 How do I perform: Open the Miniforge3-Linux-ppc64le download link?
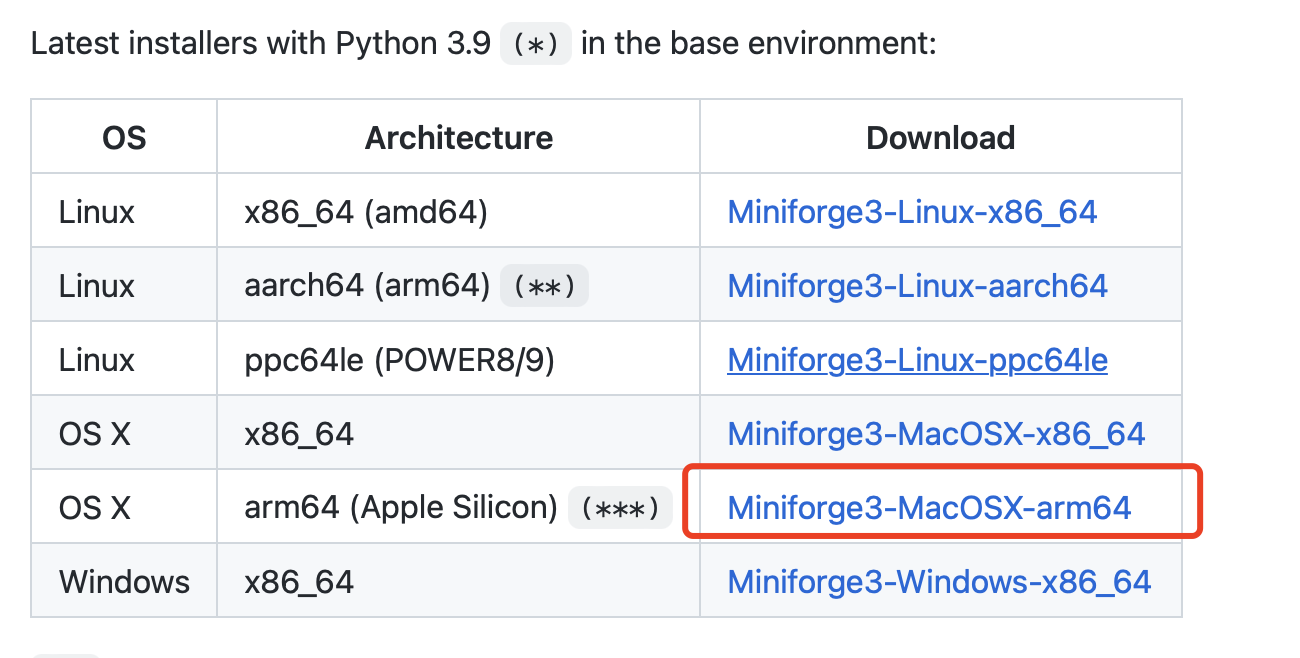click(x=916, y=359)
